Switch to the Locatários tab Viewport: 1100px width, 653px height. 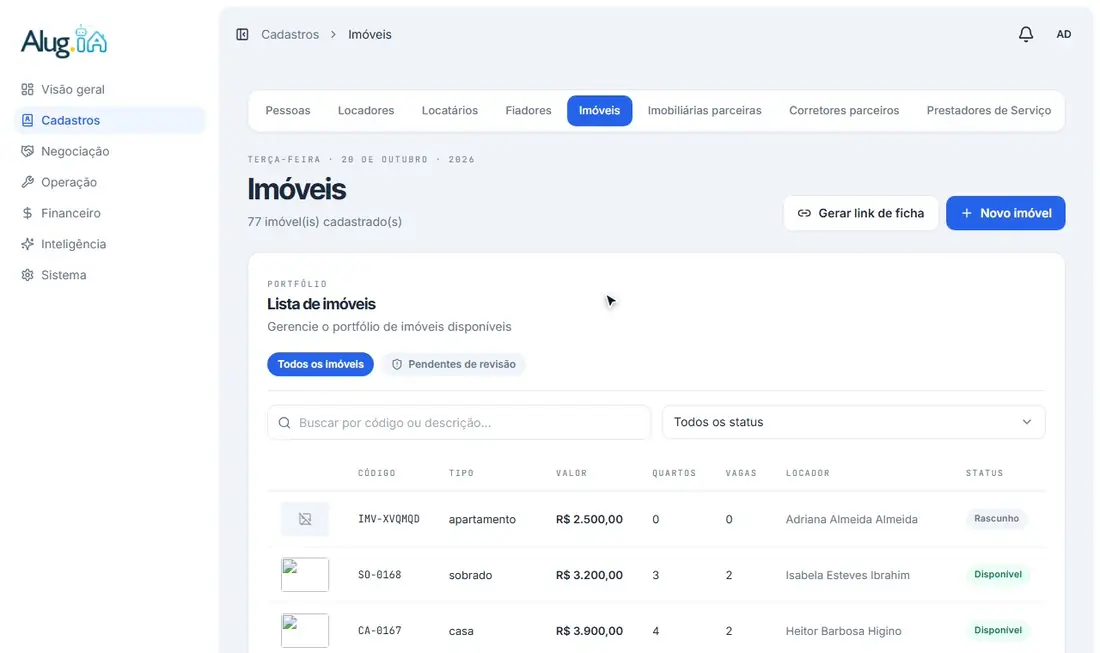(x=450, y=110)
